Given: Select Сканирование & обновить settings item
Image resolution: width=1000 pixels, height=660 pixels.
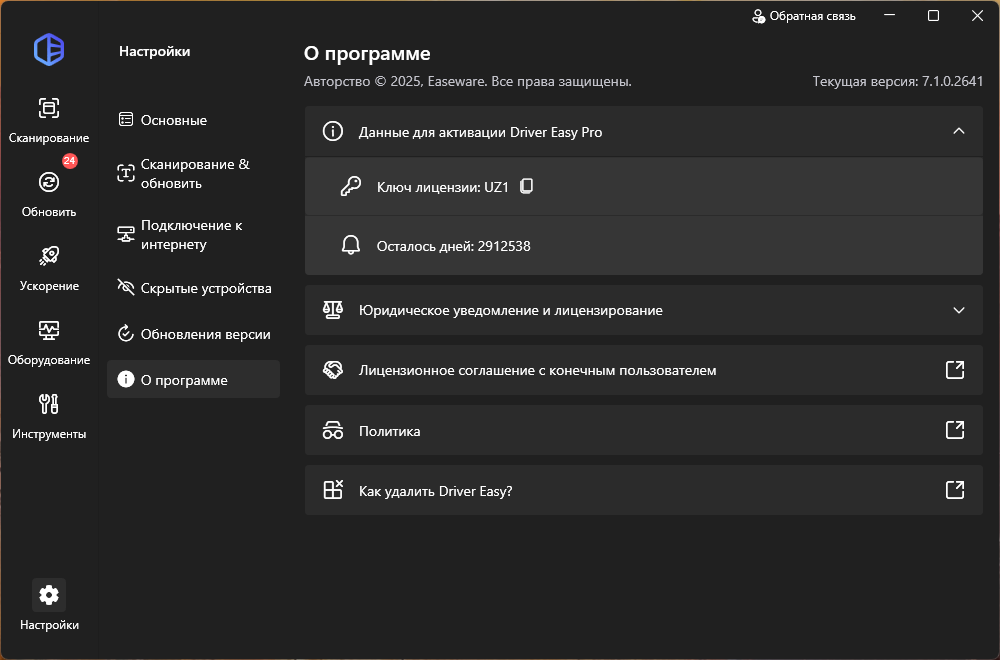Looking at the screenshot, I should pyautogui.click(x=193, y=173).
